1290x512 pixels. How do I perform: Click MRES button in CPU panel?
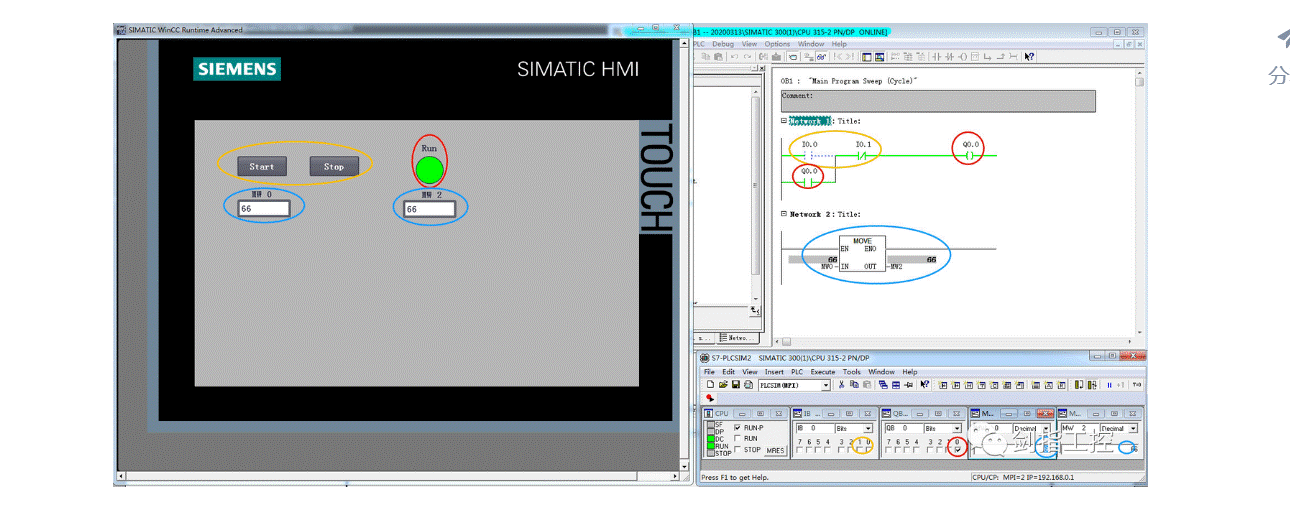click(775, 450)
